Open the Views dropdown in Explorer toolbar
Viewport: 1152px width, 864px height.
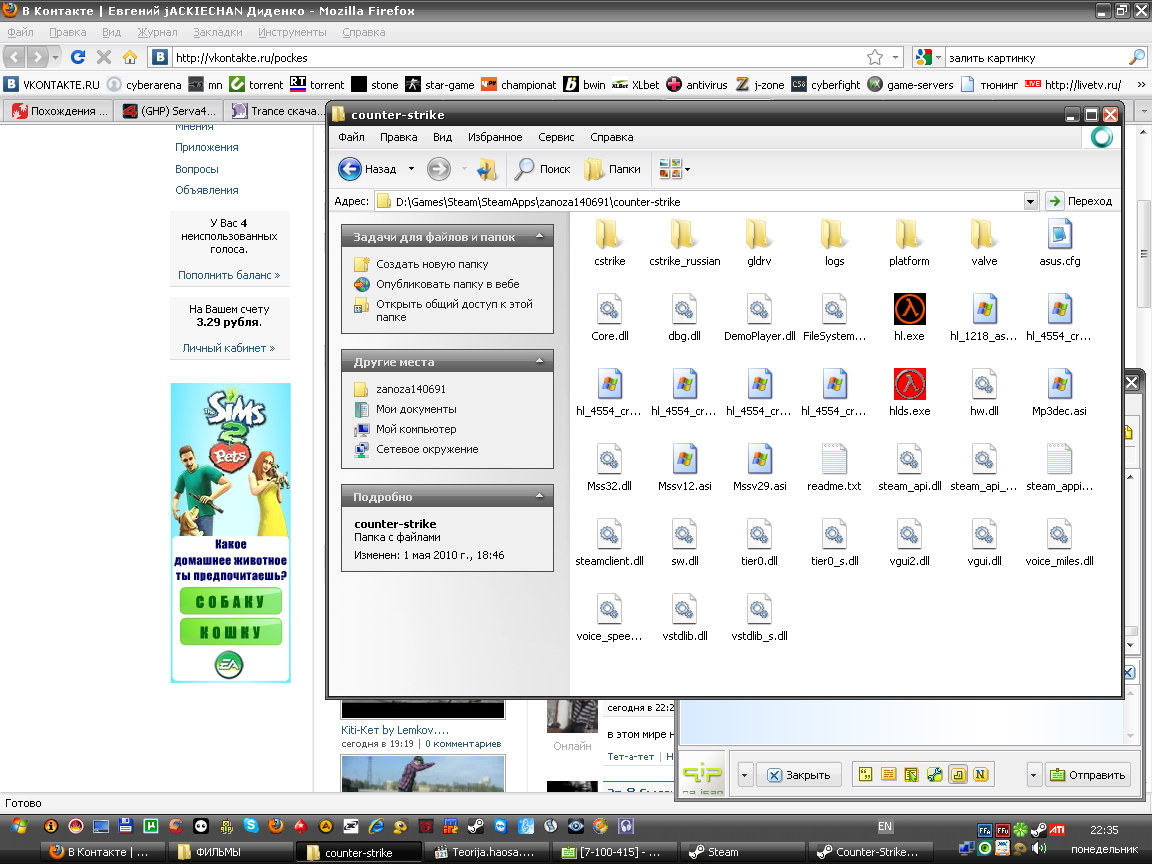click(674, 169)
